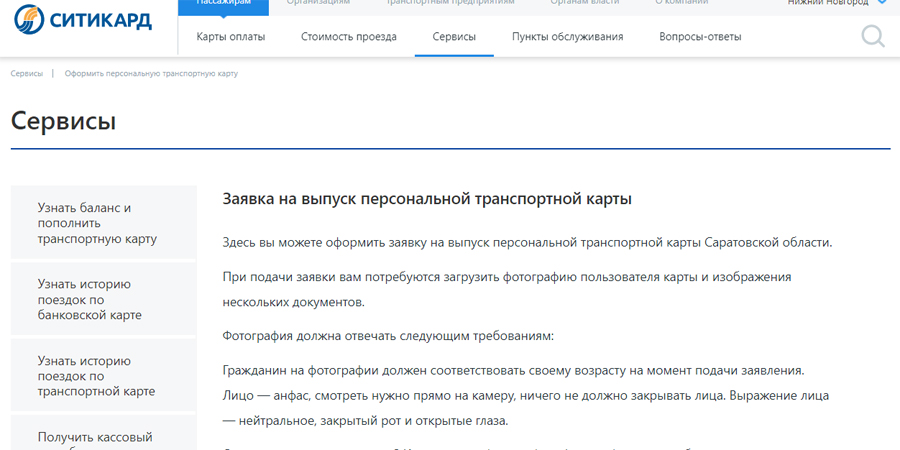900x450 pixels.
Task: Go to Пункты обслуживания page
Action: point(567,37)
